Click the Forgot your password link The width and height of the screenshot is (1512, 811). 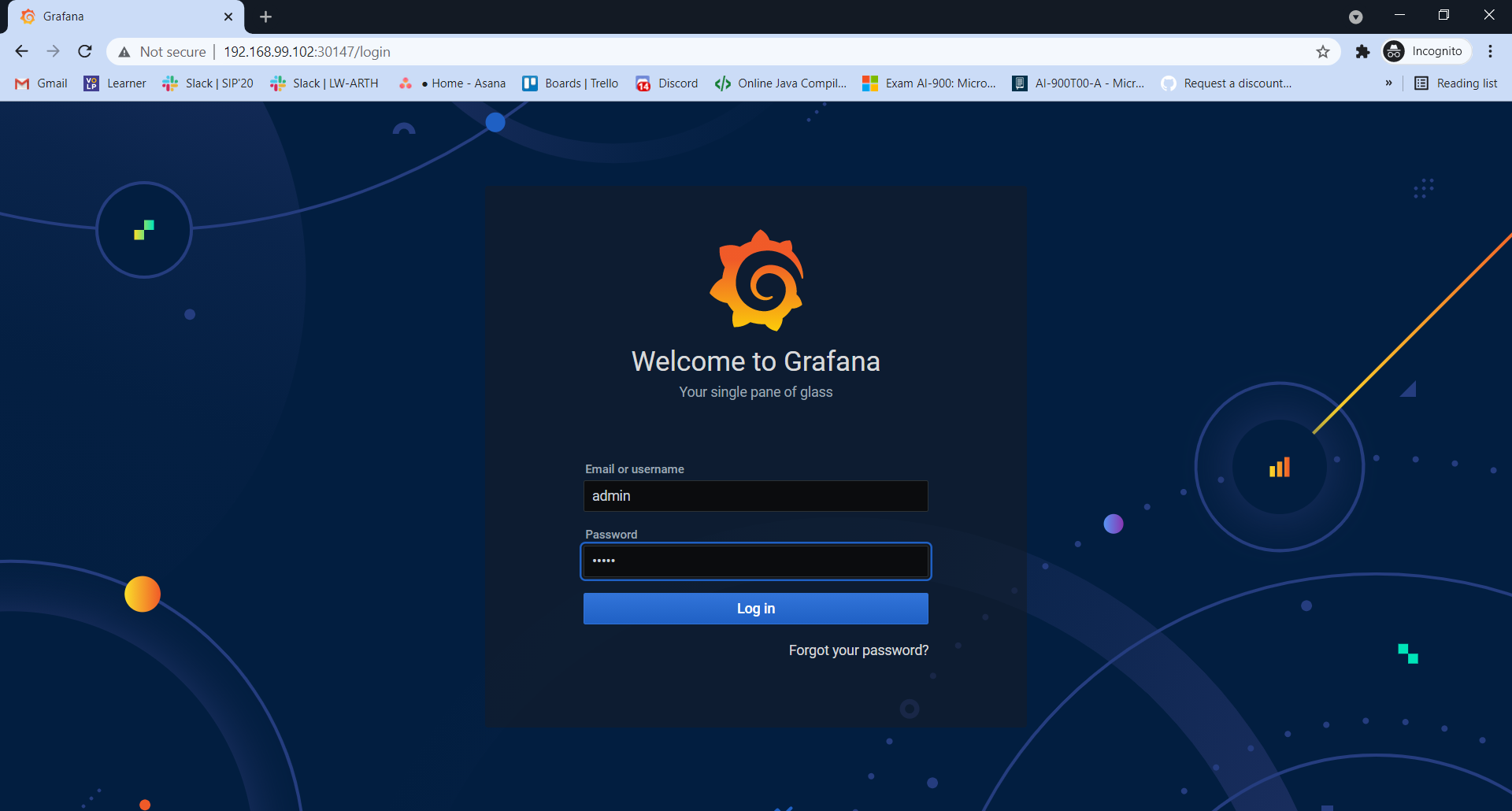(x=858, y=650)
